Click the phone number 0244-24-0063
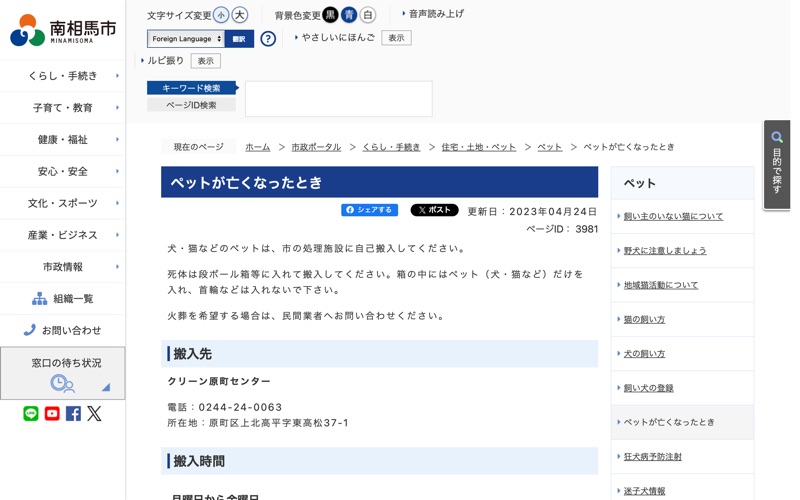The height and width of the screenshot is (500, 800). (x=240, y=407)
